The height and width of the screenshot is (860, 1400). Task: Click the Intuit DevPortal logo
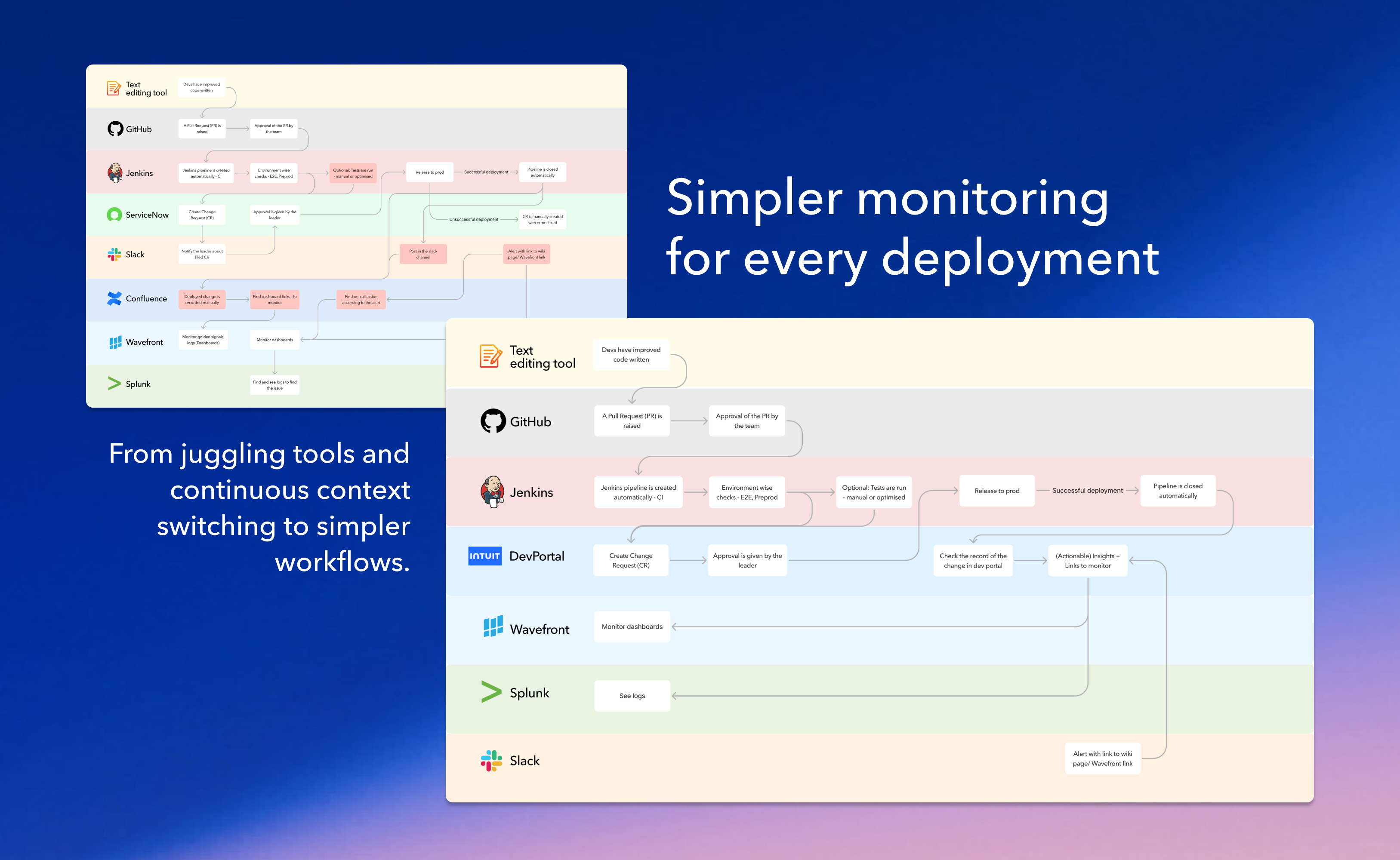pyautogui.click(x=485, y=556)
